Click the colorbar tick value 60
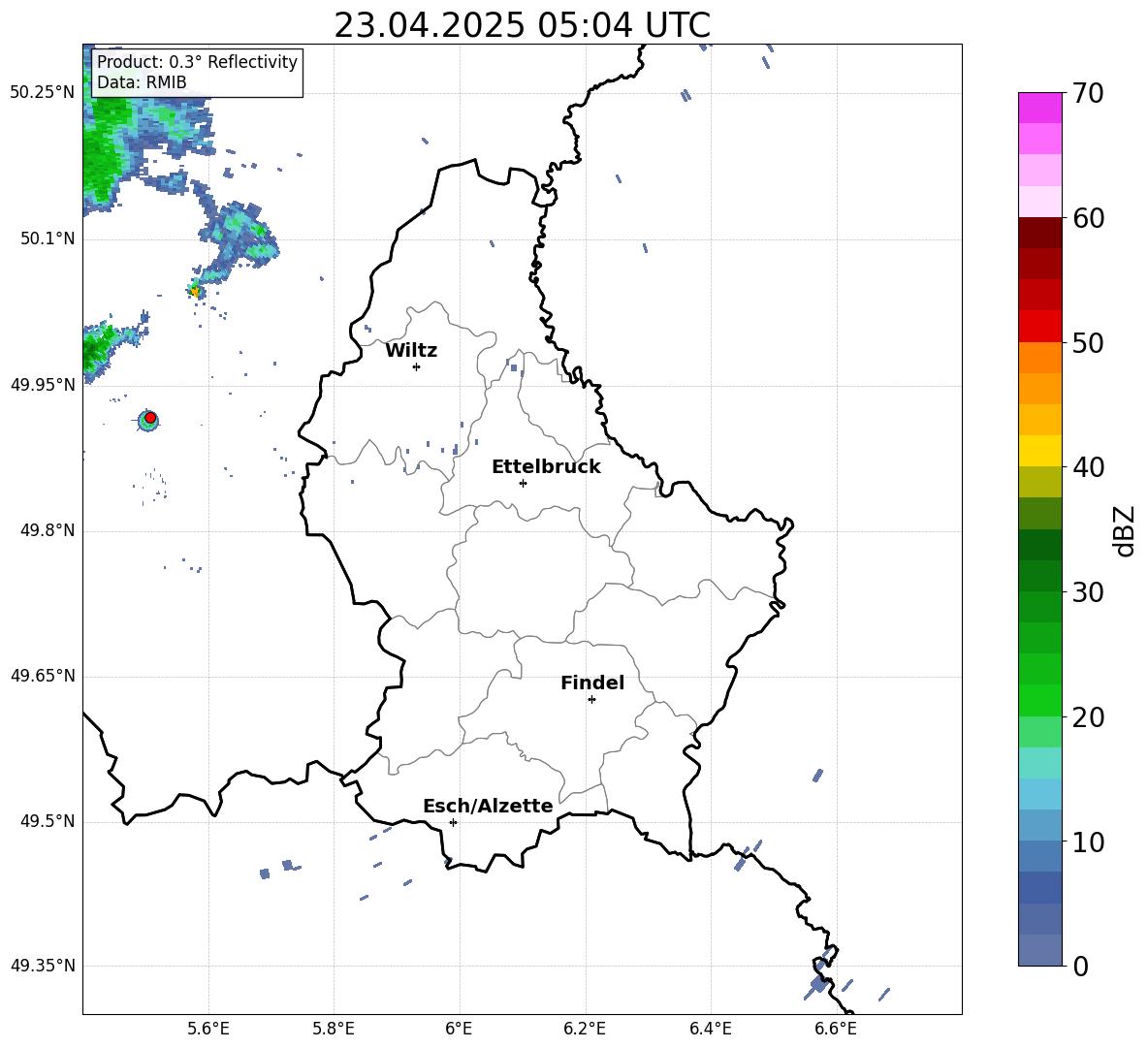 click(1088, 218)
